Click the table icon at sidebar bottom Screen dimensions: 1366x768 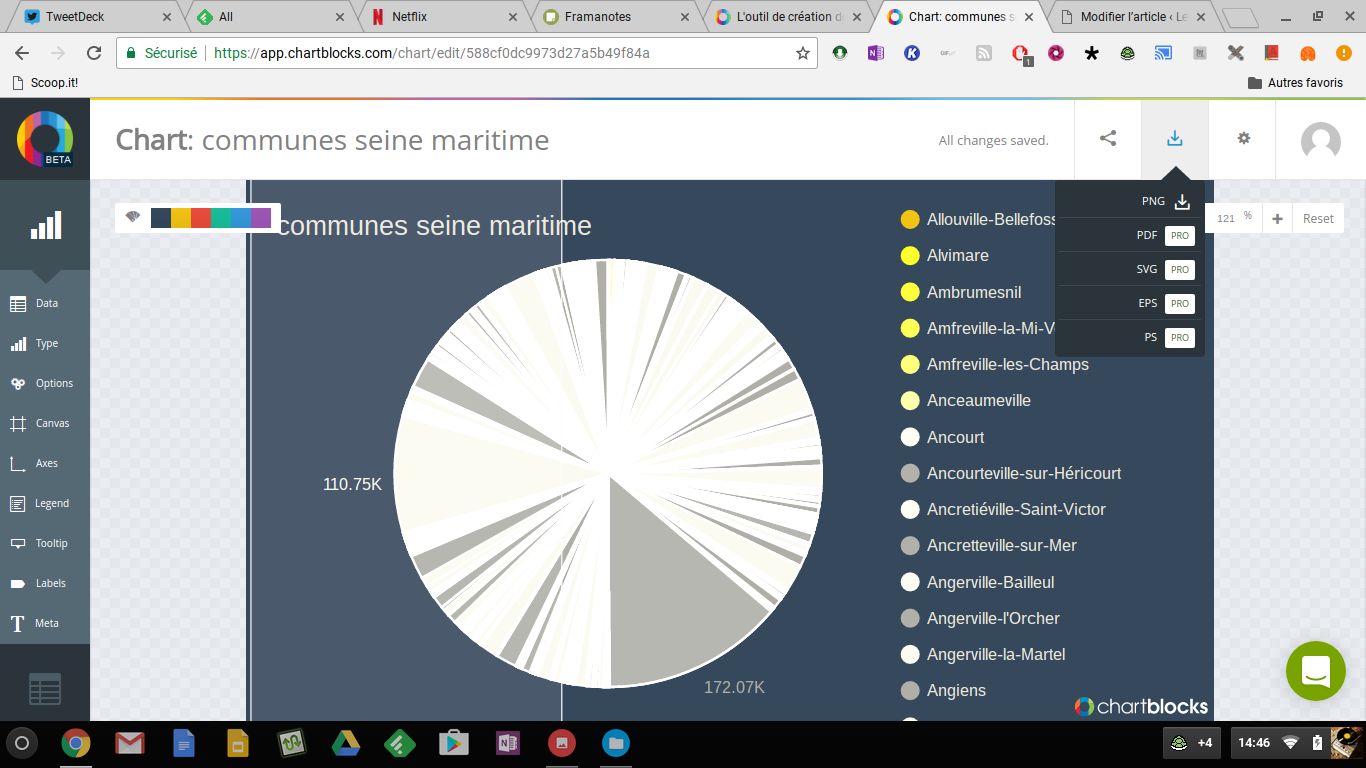pos(45,689)
